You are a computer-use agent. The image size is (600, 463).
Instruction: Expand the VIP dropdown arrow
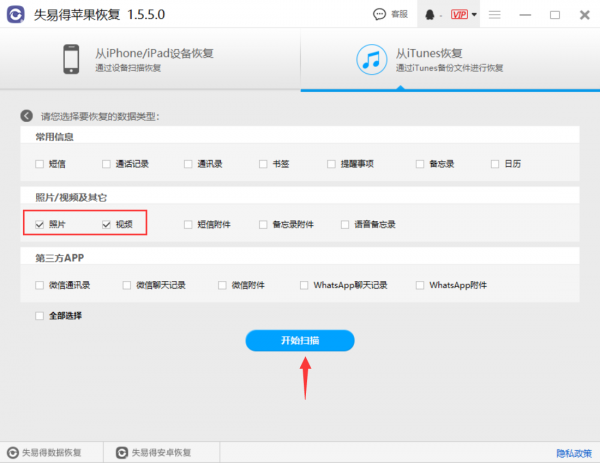(x=474, y=15)
